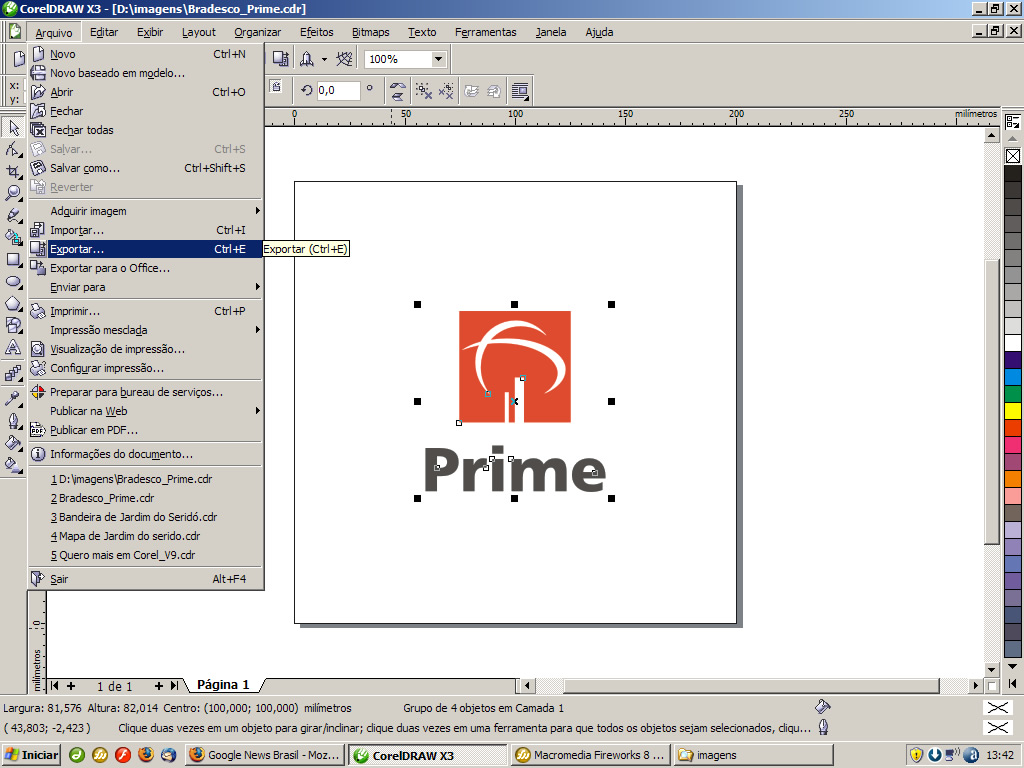Image resolution: width=1024 pixels, height=768 pixels.
Task: Click the Prime text on canvas
Action: coord(515,469)
